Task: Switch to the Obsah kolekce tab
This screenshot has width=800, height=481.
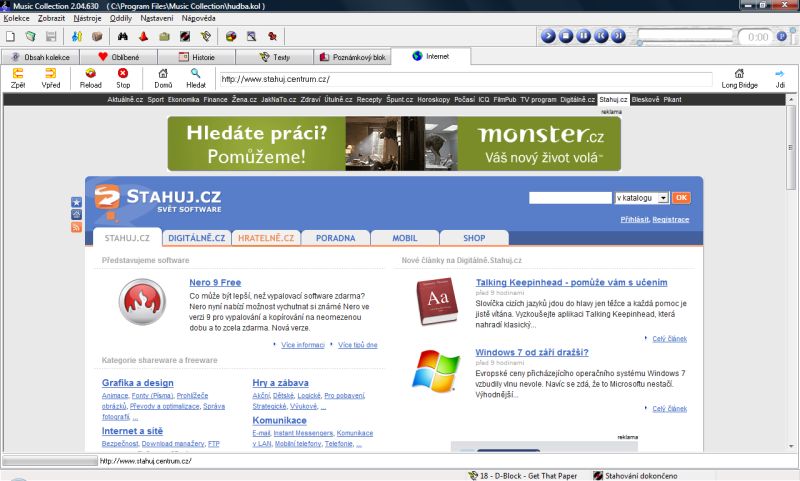Action: [x=41, y=57]
